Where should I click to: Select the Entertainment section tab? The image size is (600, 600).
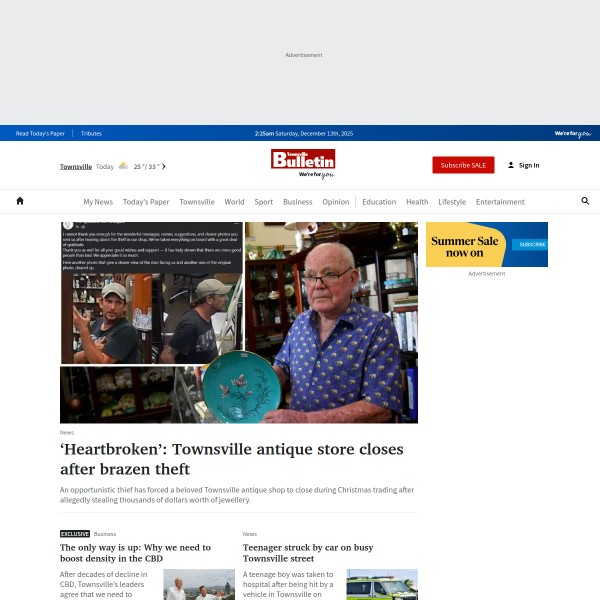tap(500, 202)
